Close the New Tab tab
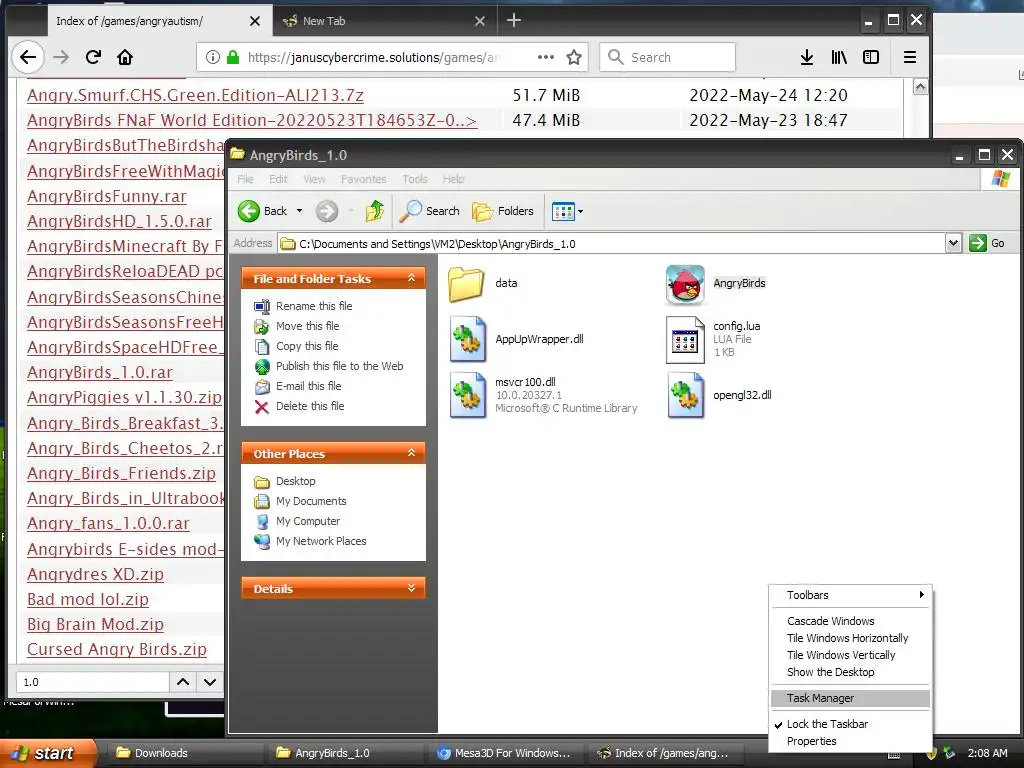The width and height of the screenshot is (1024, 768). tap(480, 21)
